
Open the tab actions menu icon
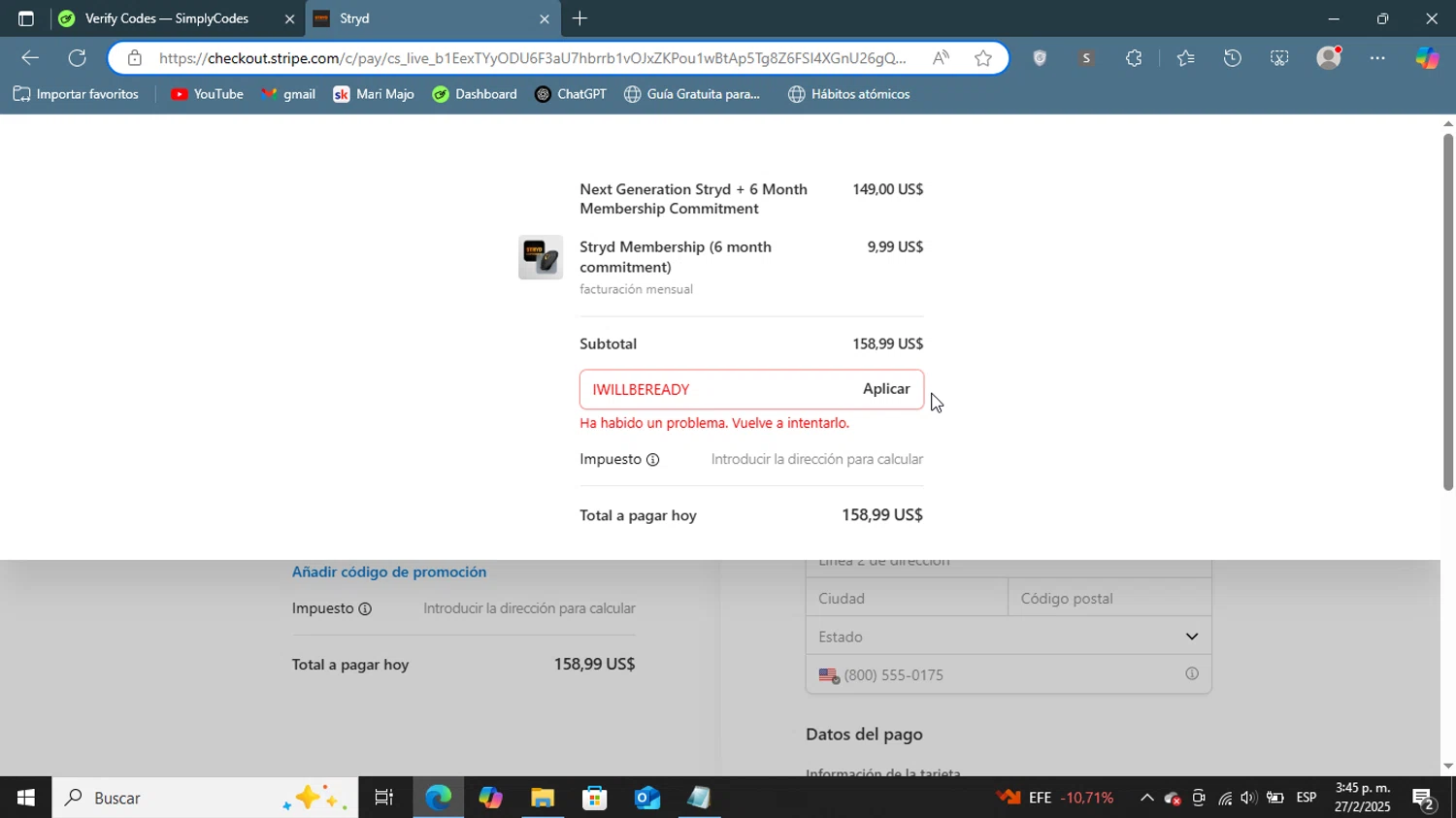tap(26, 18)
